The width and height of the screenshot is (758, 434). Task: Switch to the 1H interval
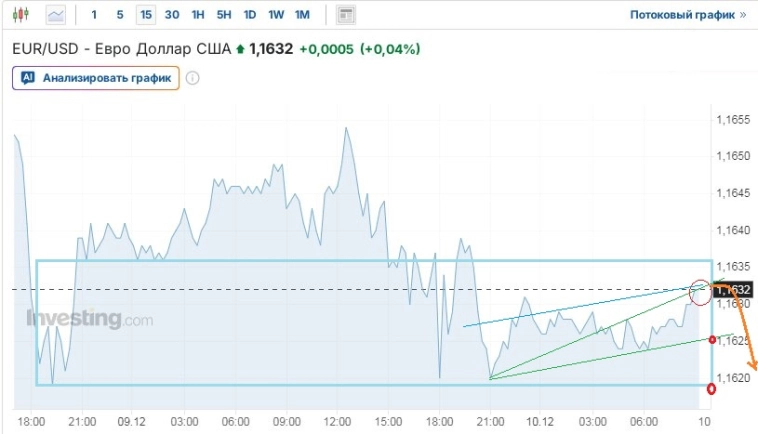point(198,15)
